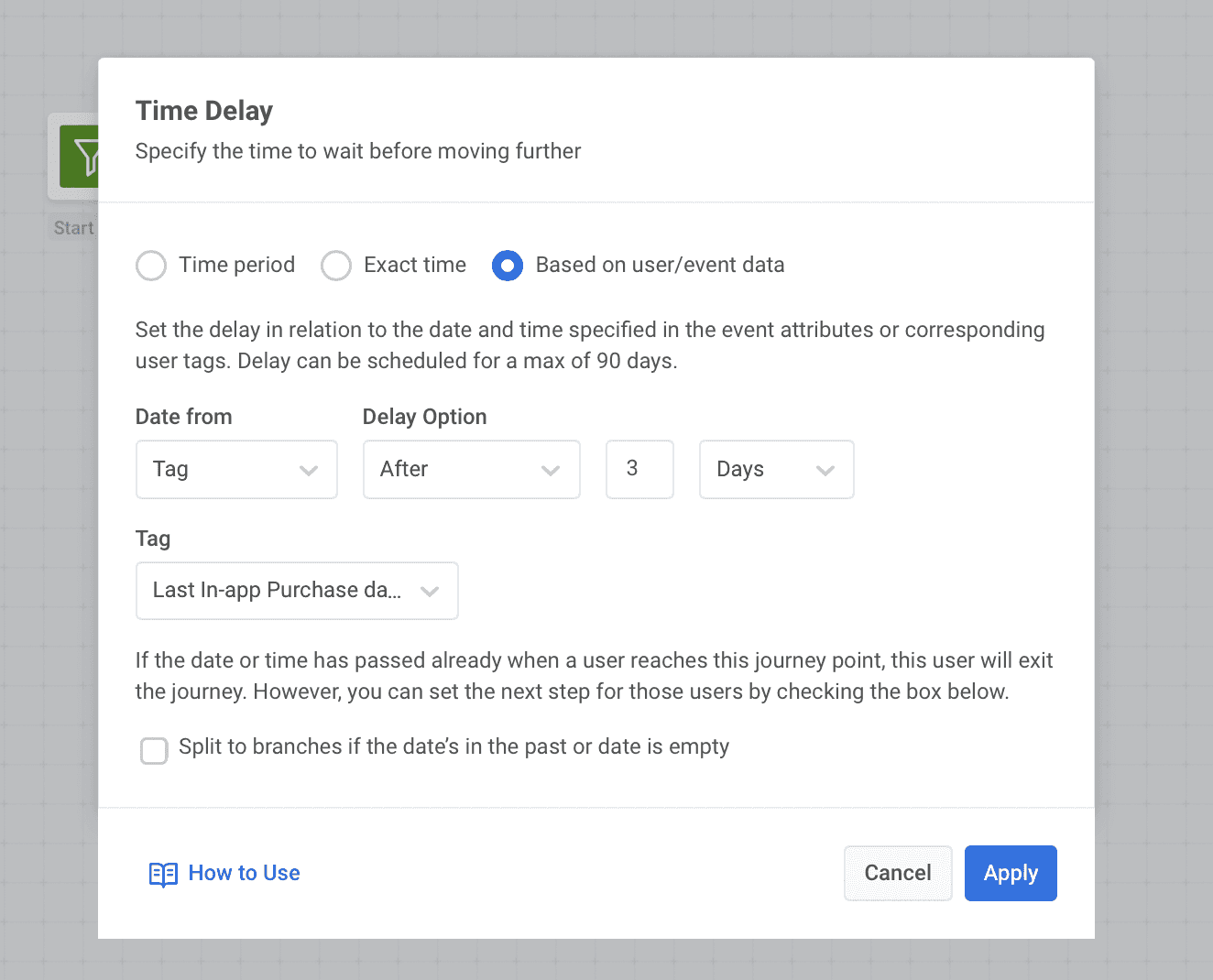Click the Time Delay dialog title
The image size is (1213, 980).
tap(203, 110)
